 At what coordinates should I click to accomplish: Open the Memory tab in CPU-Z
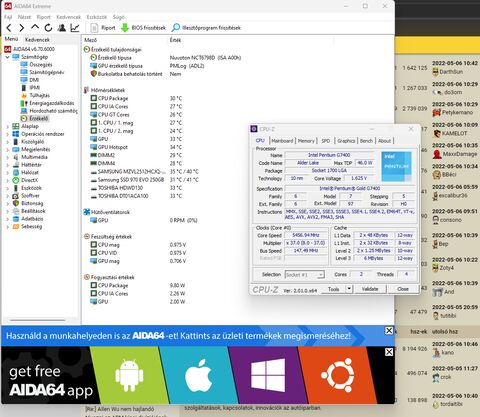306,141
